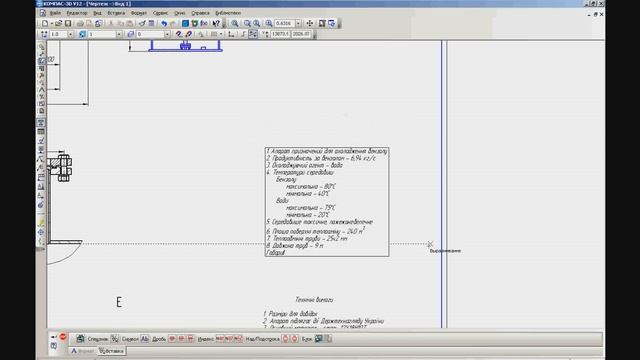640x360 pixels.
Task: Open the Вид menu
Action: [x=97, y=13]
